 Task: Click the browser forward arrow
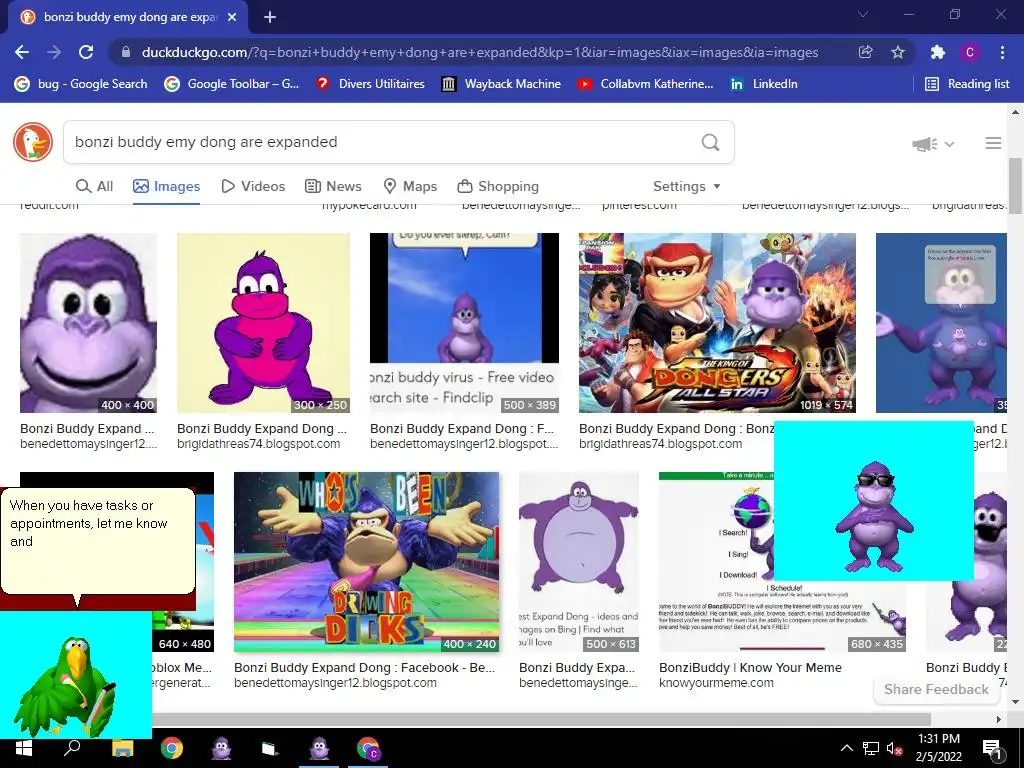(x=54, y=52)
